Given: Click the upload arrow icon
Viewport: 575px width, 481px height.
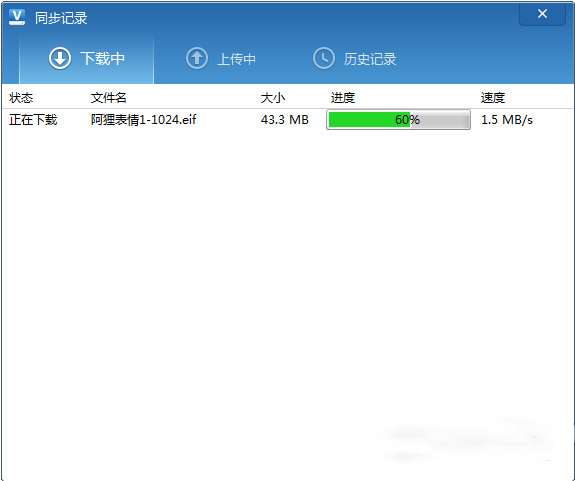Looking at the screenshot, I should (x=197, y=58).
